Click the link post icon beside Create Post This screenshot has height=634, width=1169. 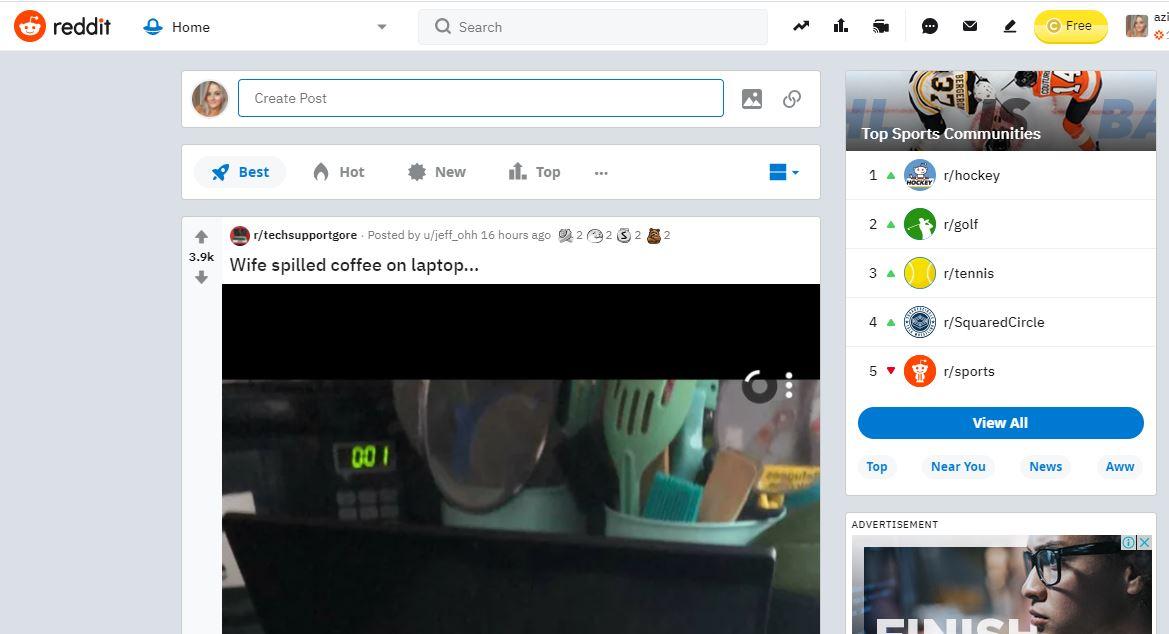[x=791, y=98]
